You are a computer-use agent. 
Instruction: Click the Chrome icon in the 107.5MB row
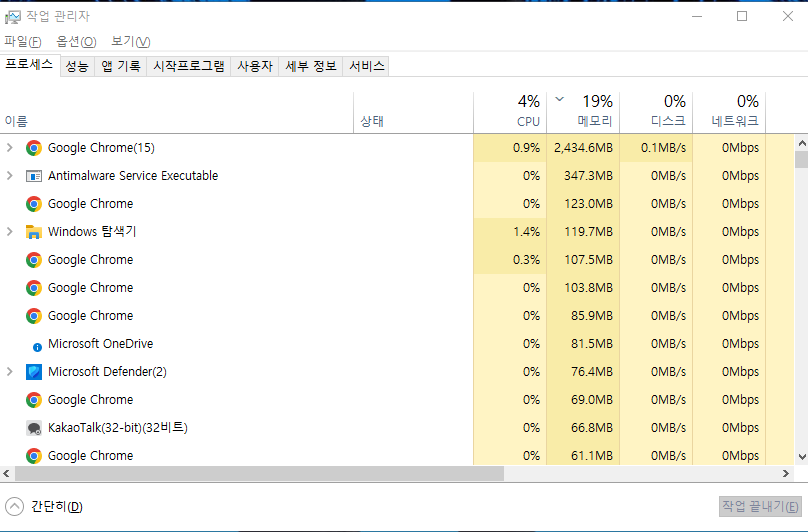tap(34, 260)
